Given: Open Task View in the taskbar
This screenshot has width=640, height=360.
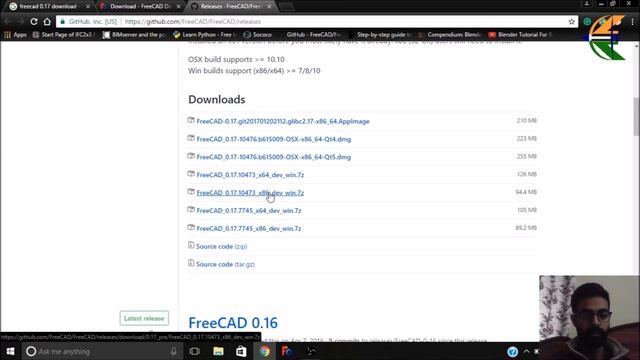Looking at the screenshot, I should [195, 351].
